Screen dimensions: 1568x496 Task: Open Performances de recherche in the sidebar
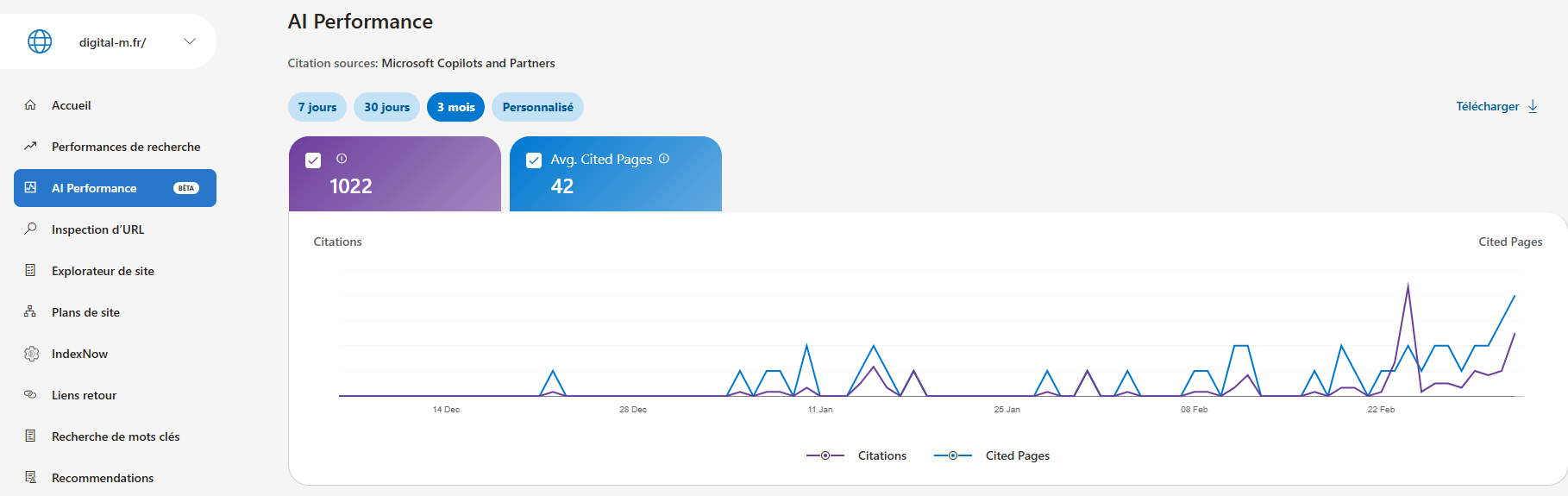125,147
